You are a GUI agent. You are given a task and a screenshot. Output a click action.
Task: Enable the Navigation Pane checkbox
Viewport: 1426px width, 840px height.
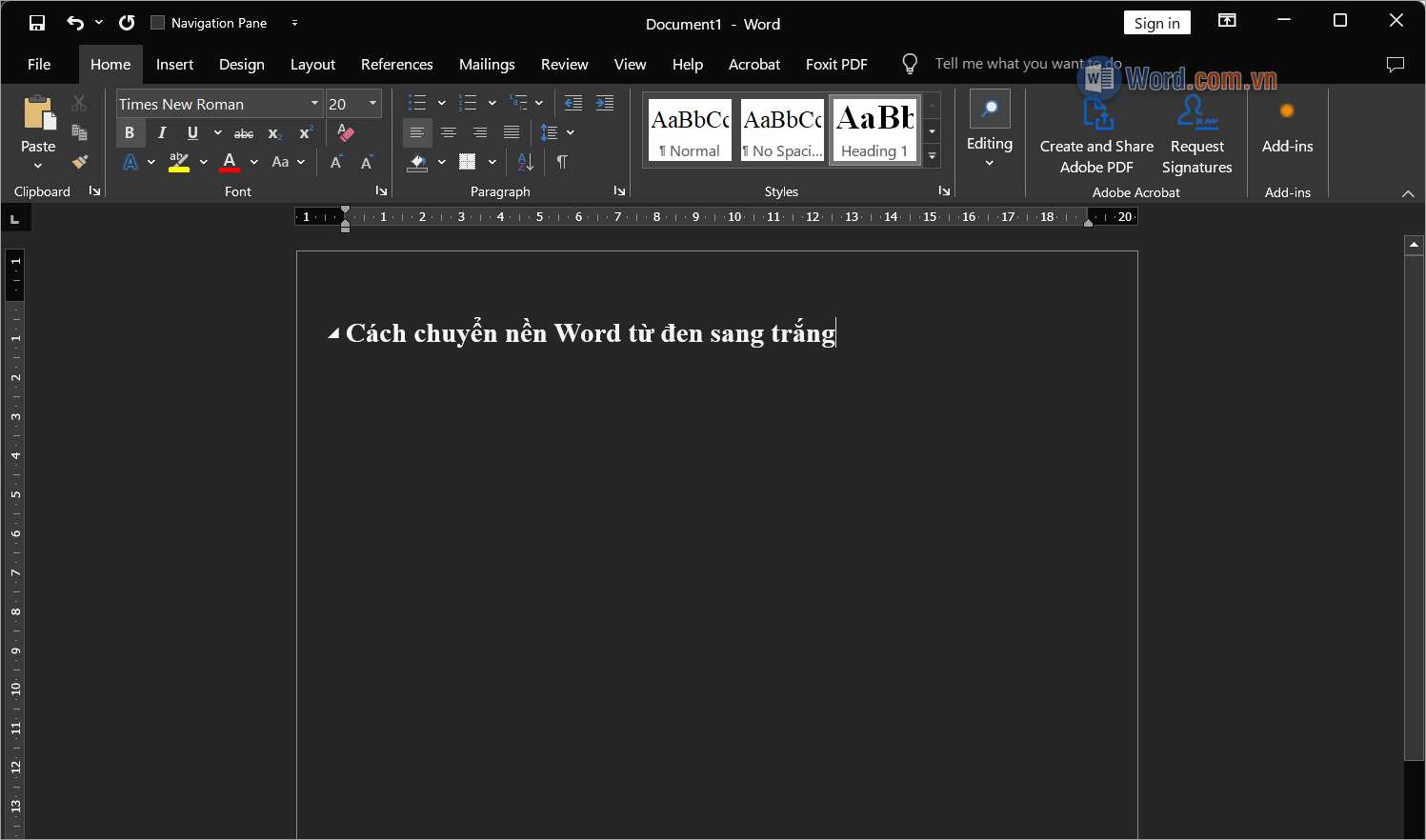158,23
